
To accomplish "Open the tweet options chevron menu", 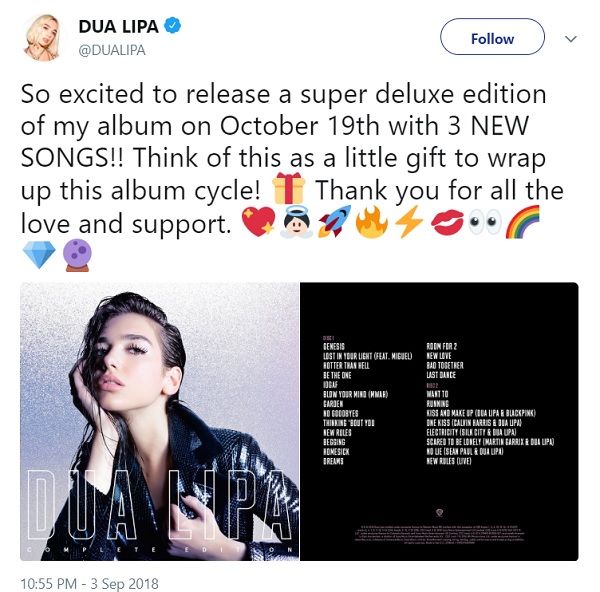I will (x=571, y=39).
